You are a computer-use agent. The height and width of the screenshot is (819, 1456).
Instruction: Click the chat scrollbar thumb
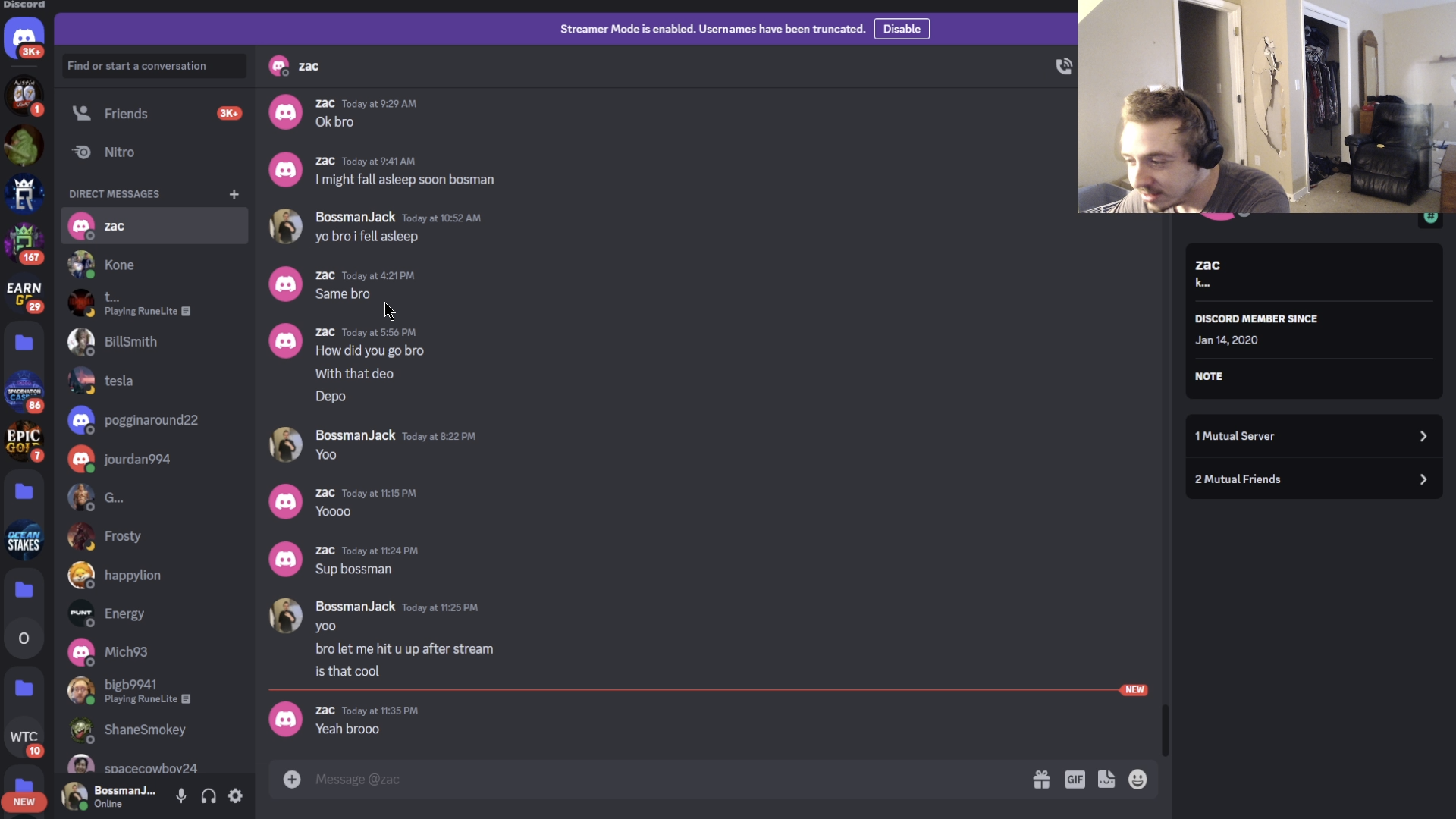1165,730
